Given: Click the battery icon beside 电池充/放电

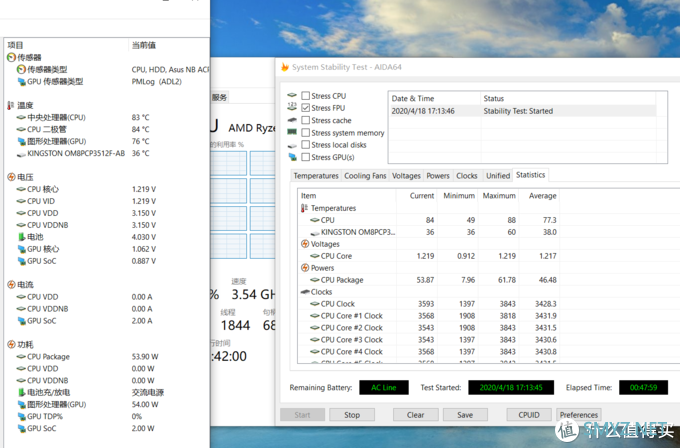Looking at the screenshot, I should click(21, 392).
